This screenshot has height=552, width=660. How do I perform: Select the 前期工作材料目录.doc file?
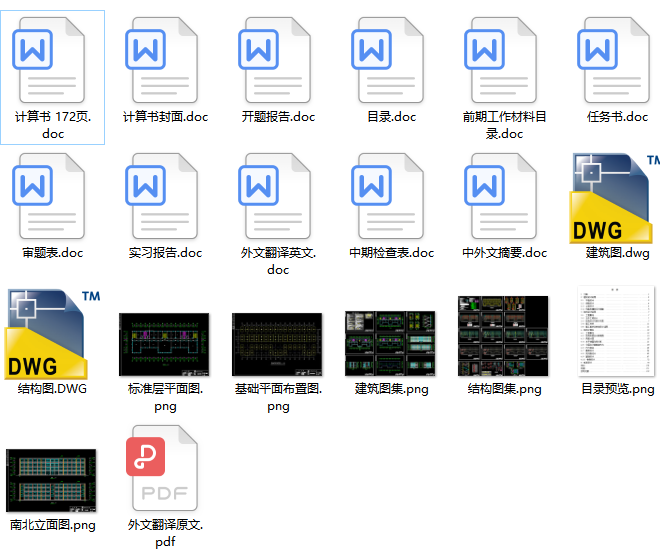point(504,62)
